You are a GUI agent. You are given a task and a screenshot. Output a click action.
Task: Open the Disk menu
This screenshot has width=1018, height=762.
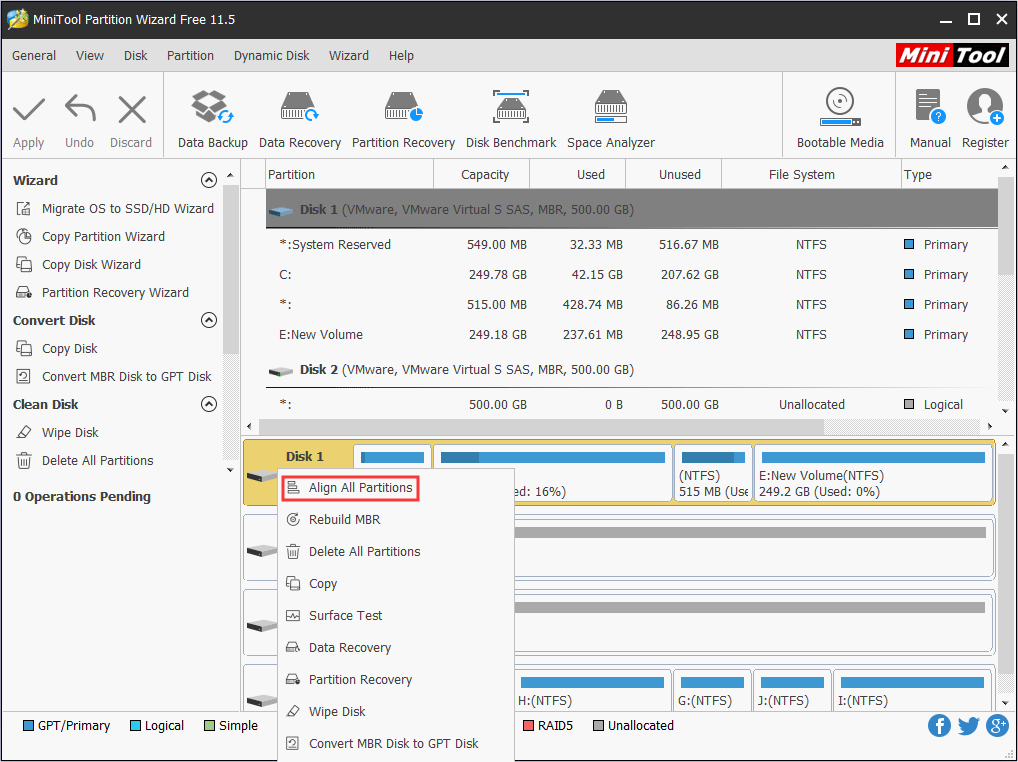tap(136, 56)
